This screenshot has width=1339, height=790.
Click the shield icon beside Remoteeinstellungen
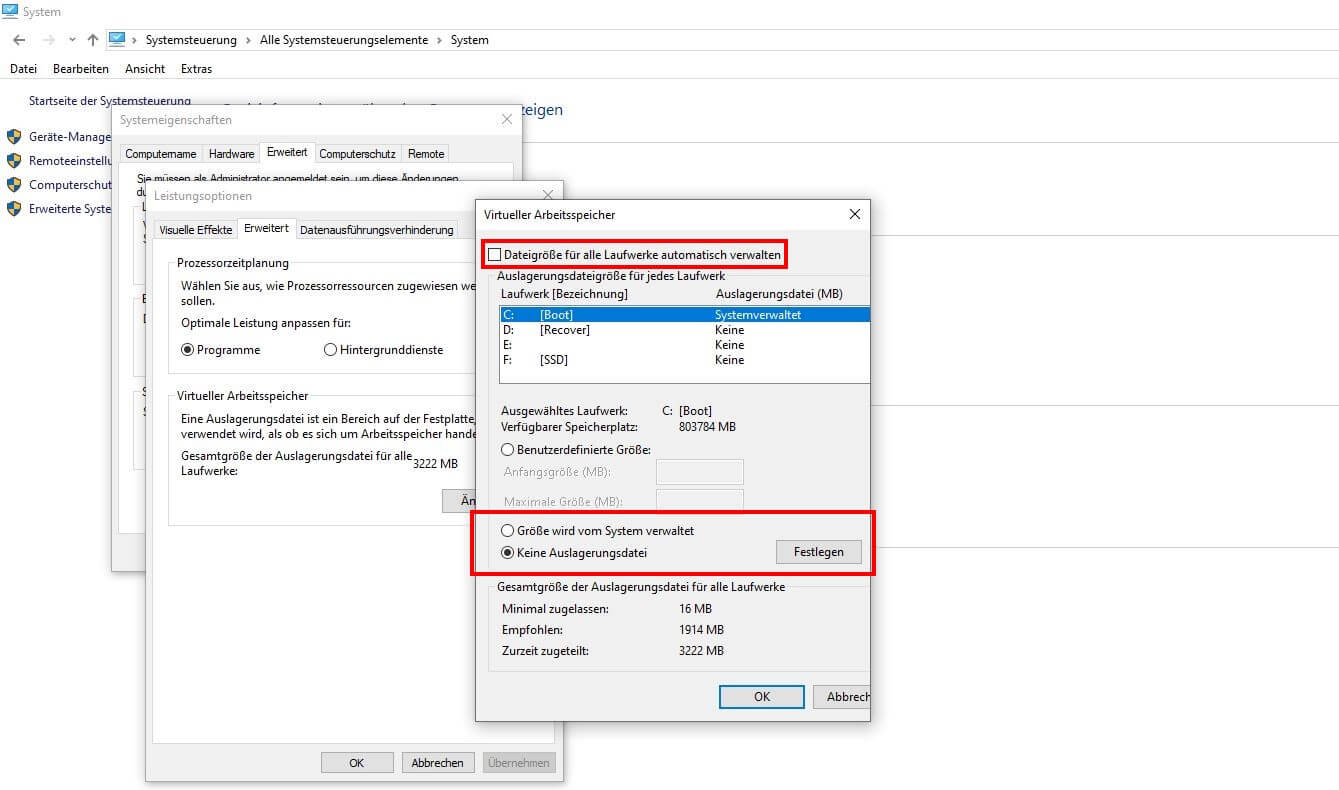coord(14,160)
